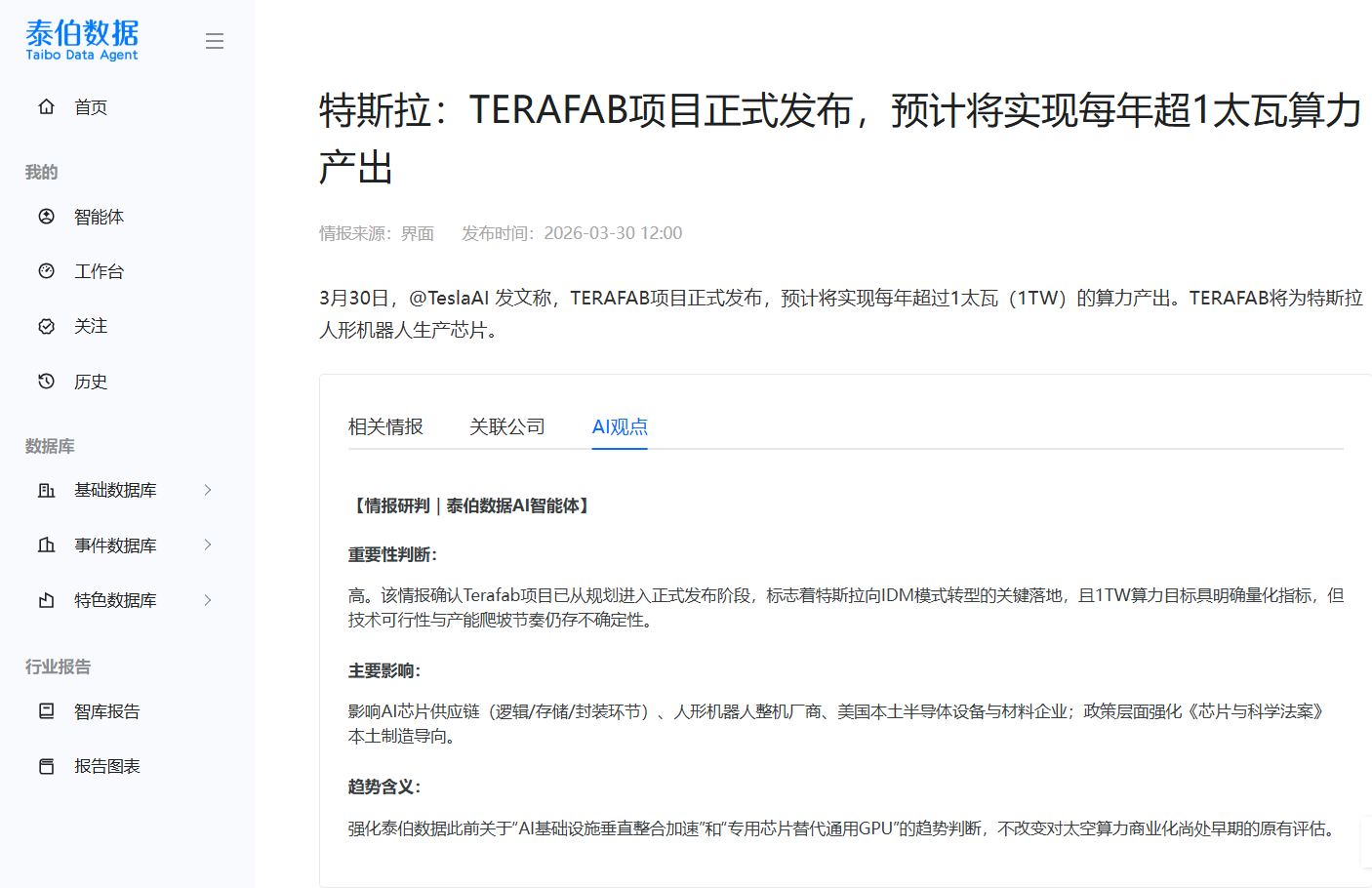Open the 首页 home menu label

tap(91, 107)
